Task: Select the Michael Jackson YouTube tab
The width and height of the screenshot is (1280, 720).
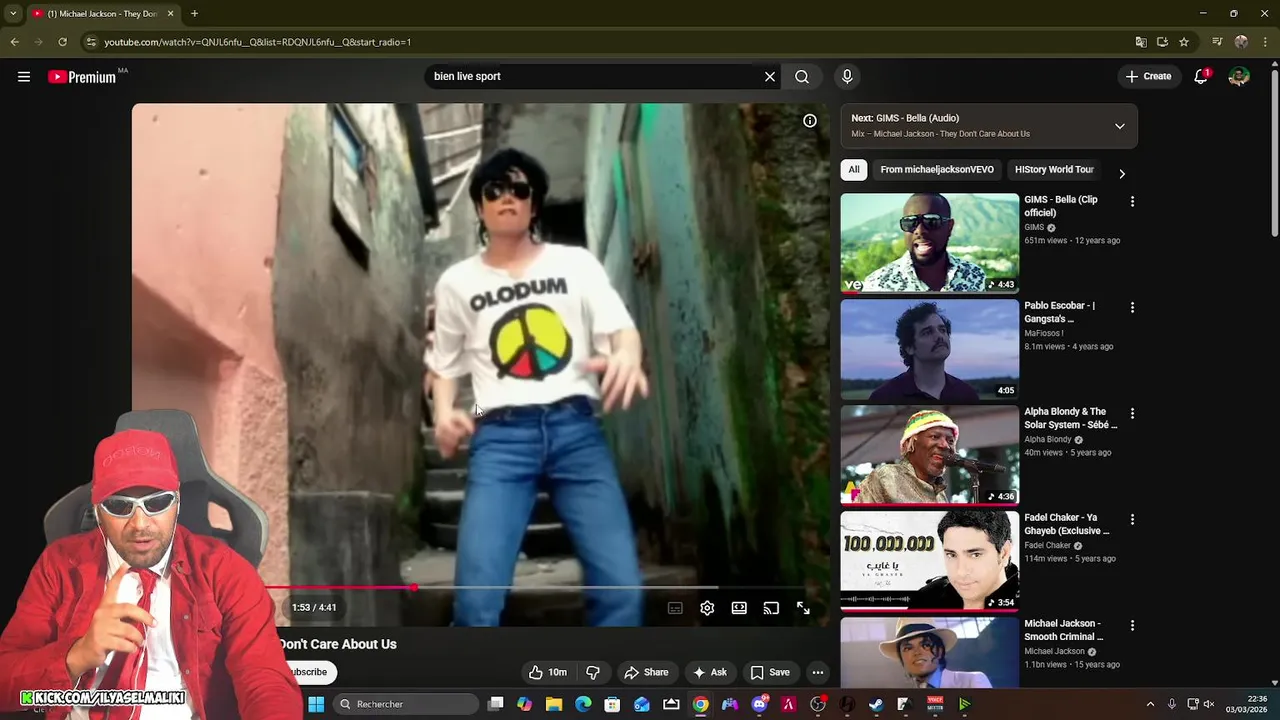Action: point(101,14)
